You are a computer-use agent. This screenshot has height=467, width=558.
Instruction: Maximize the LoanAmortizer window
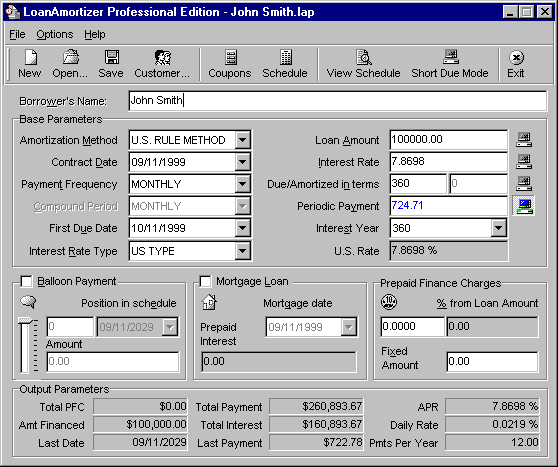point(527,12)
